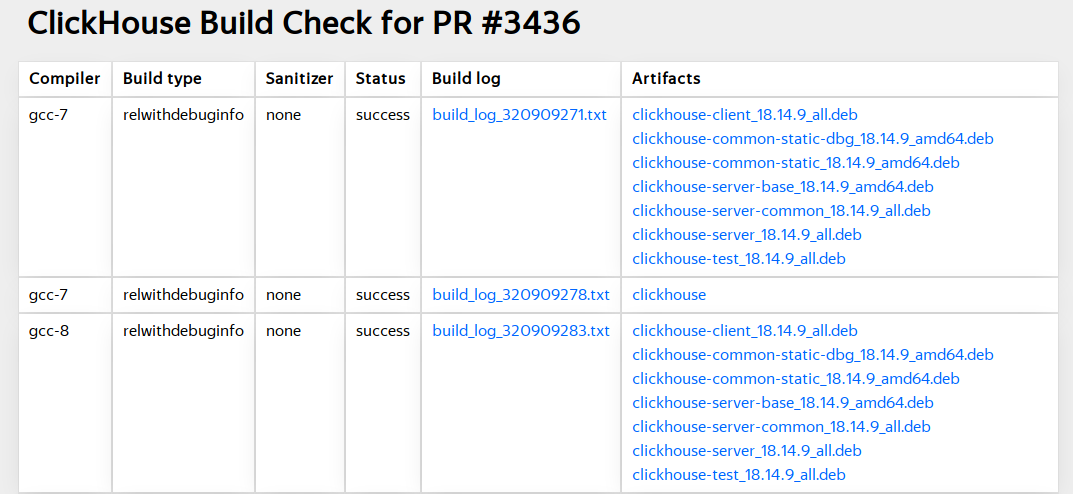Open build_log_320909283.txt link
1073x494 pixels.
tap(520, 331)
